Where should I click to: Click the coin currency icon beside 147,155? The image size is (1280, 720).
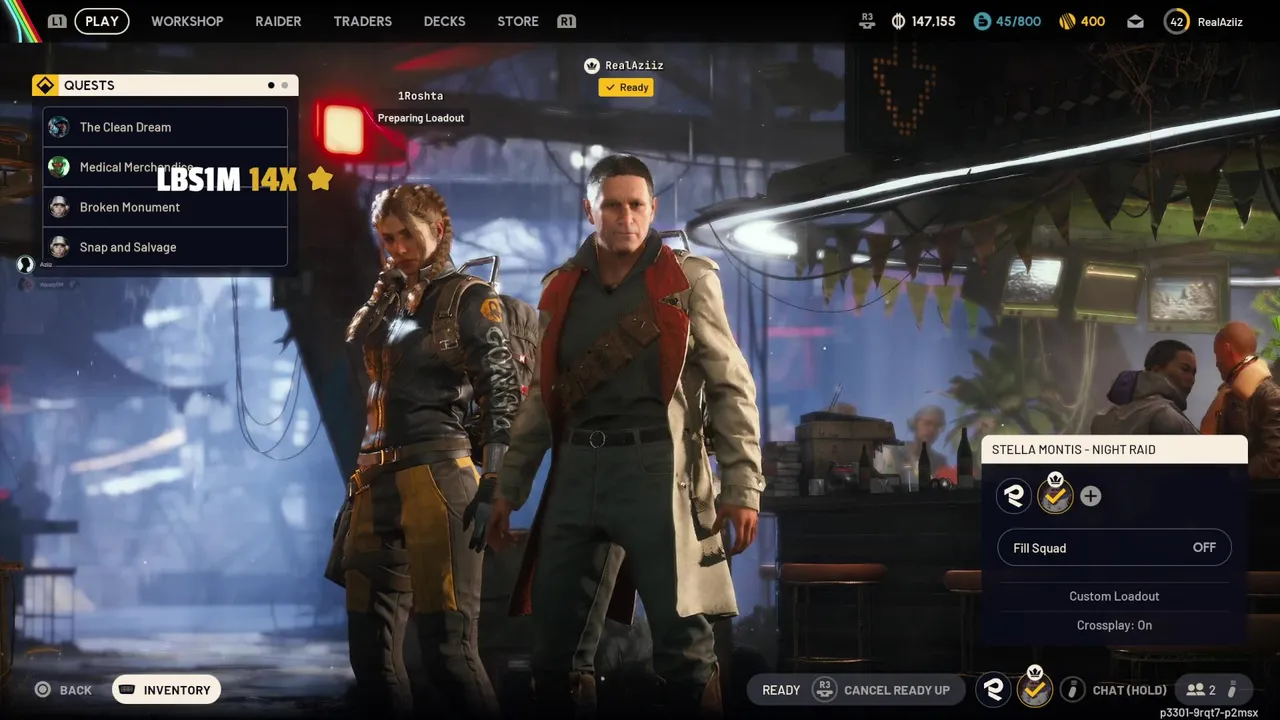pyautogui.click(x=898, y=21)
